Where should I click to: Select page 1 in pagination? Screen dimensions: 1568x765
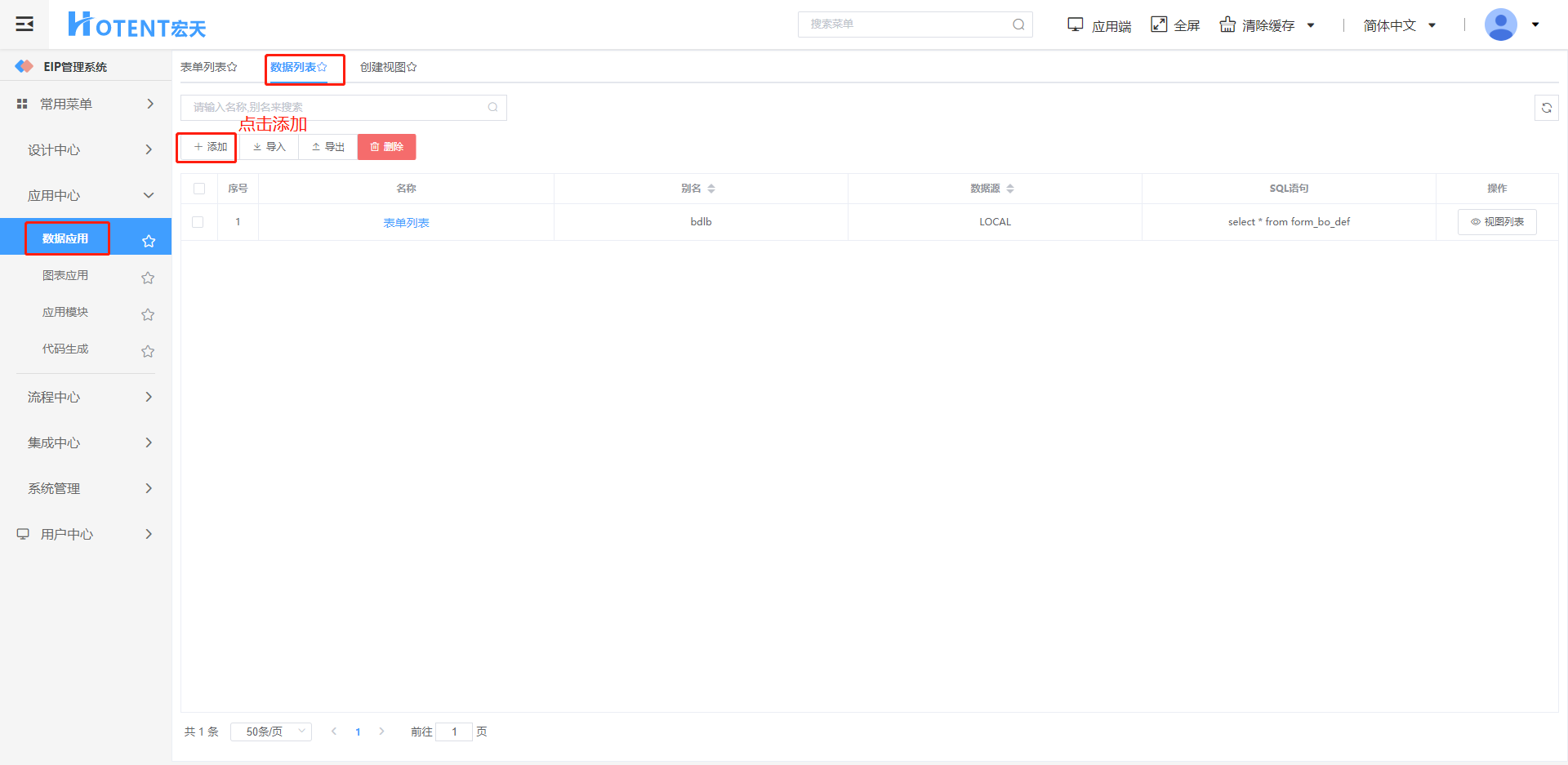(358, 732)
